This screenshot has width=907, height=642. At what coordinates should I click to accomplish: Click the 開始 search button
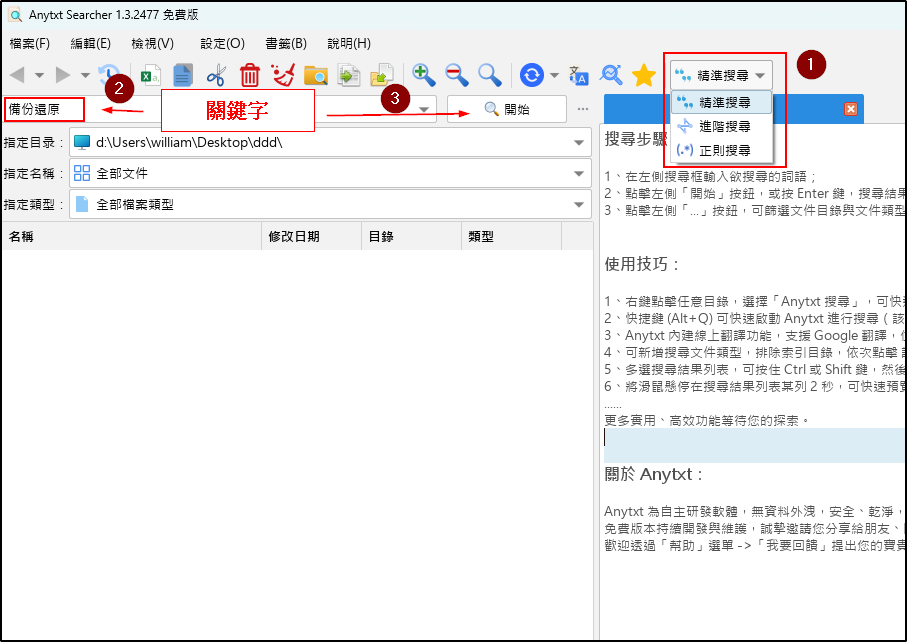click(x=507, y=109)
